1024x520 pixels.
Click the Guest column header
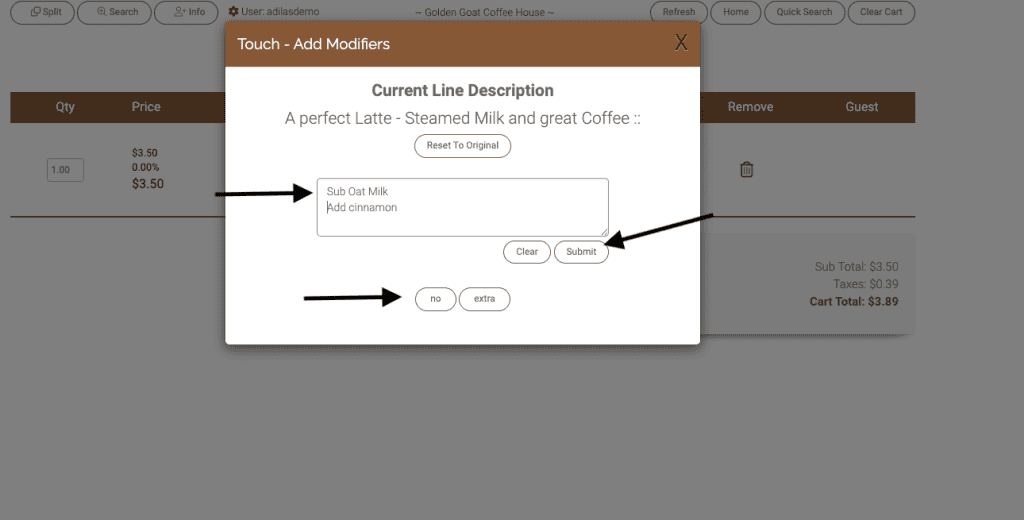point(861,107)
